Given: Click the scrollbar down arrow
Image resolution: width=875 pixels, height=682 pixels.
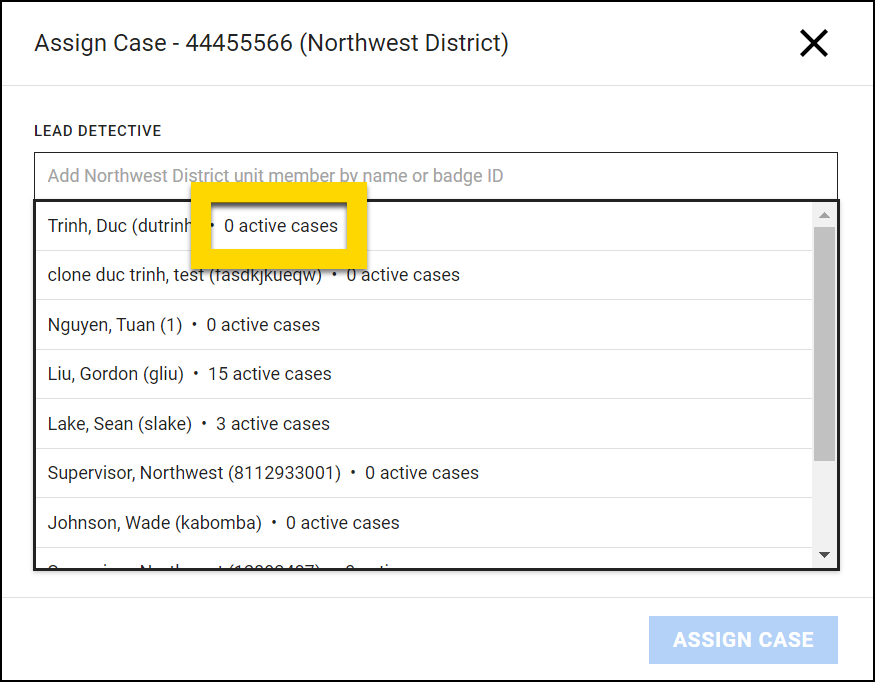Looking at the screenshot, I should coord(824,554).
